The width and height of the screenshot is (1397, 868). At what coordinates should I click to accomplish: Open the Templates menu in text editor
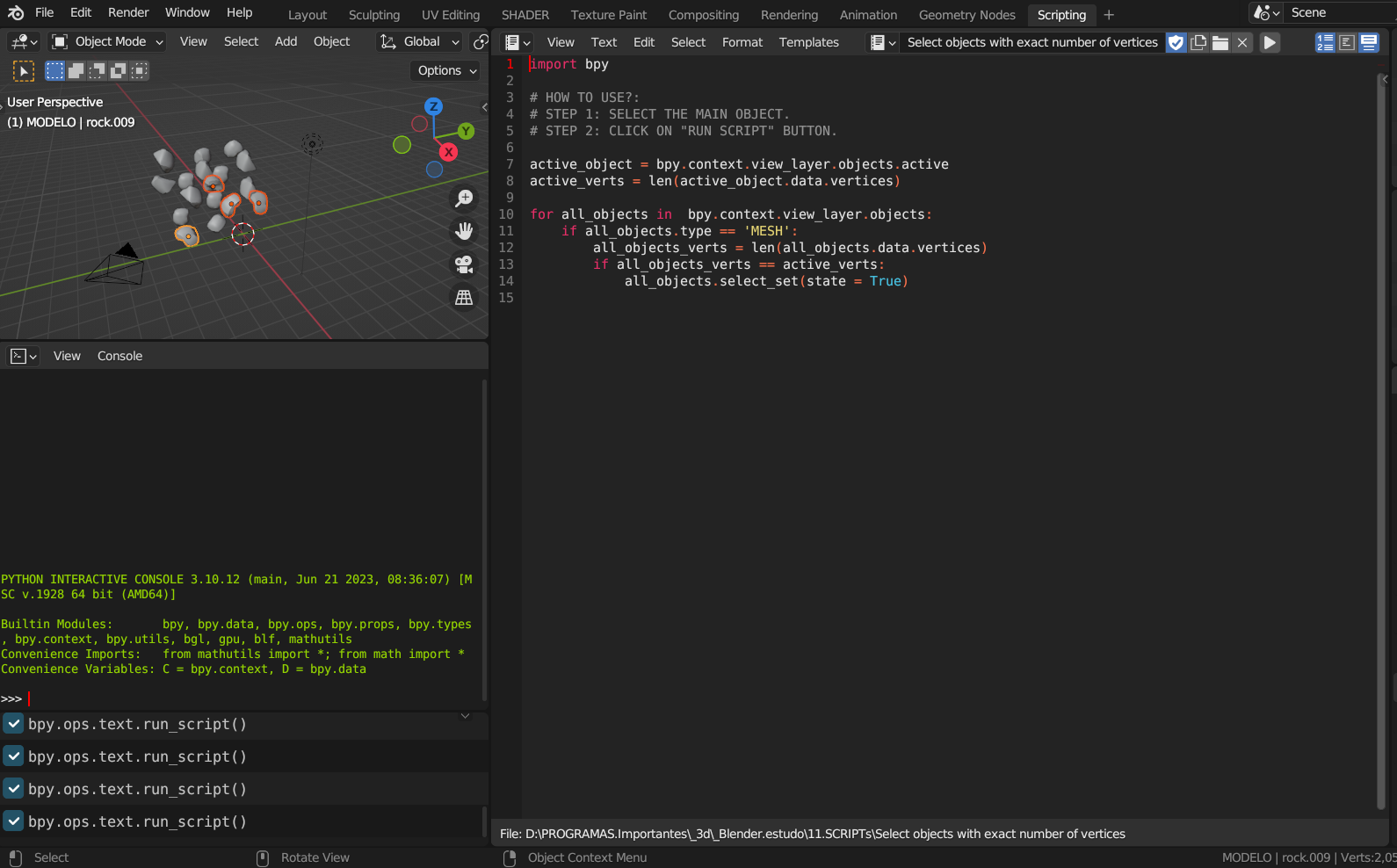[808, 42]
